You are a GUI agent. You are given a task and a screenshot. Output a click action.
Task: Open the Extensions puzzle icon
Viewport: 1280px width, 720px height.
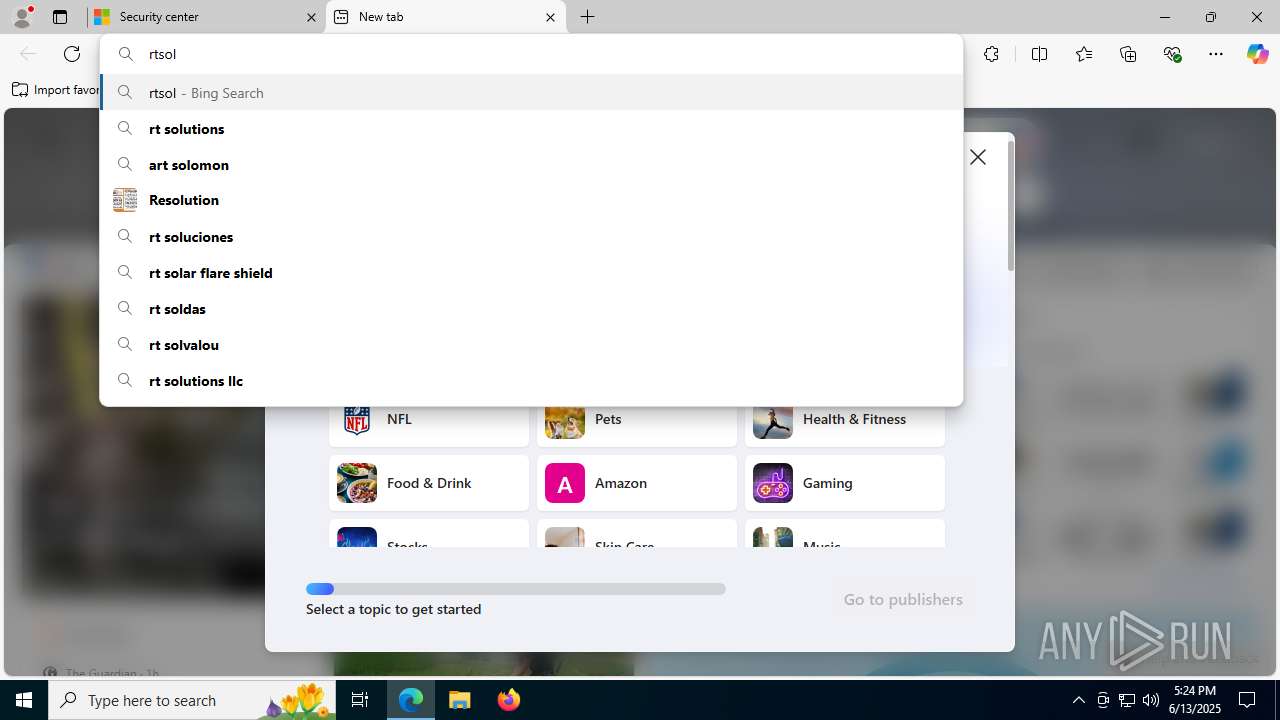991,54
